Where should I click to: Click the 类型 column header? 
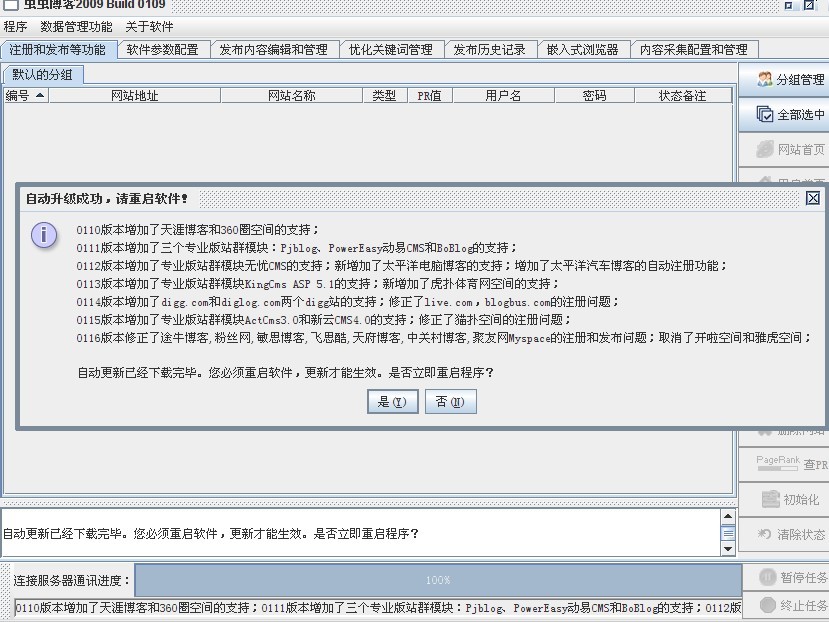point(384,95)
